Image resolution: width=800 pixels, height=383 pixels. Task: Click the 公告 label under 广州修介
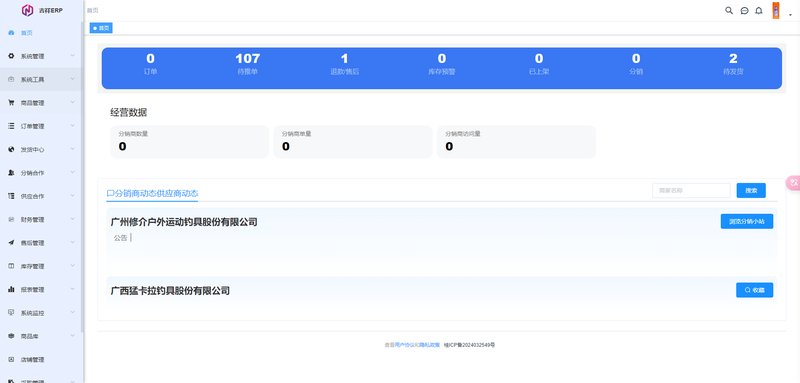[120, 238]
